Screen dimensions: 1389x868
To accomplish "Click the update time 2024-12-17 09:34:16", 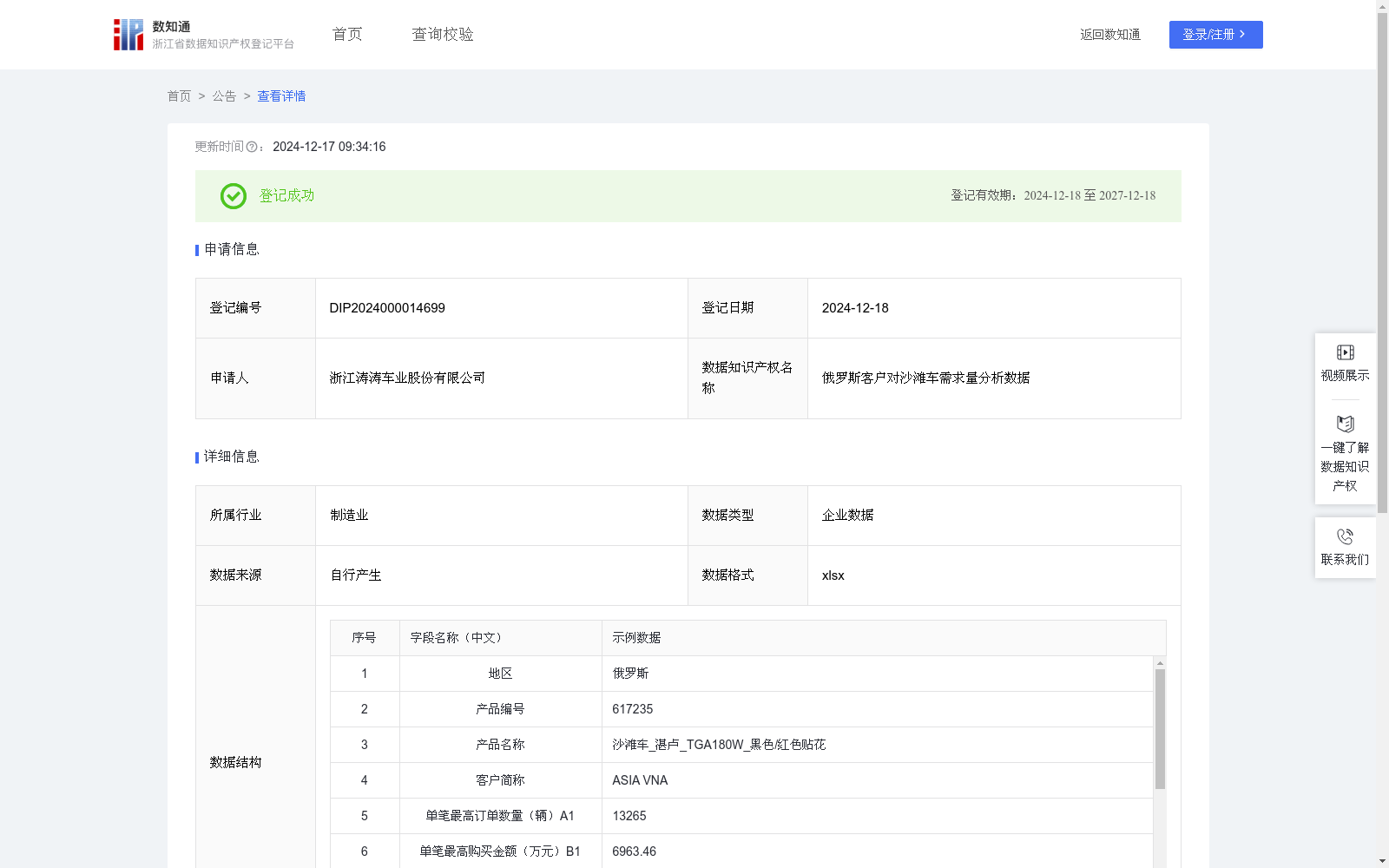I will point(329,147).
